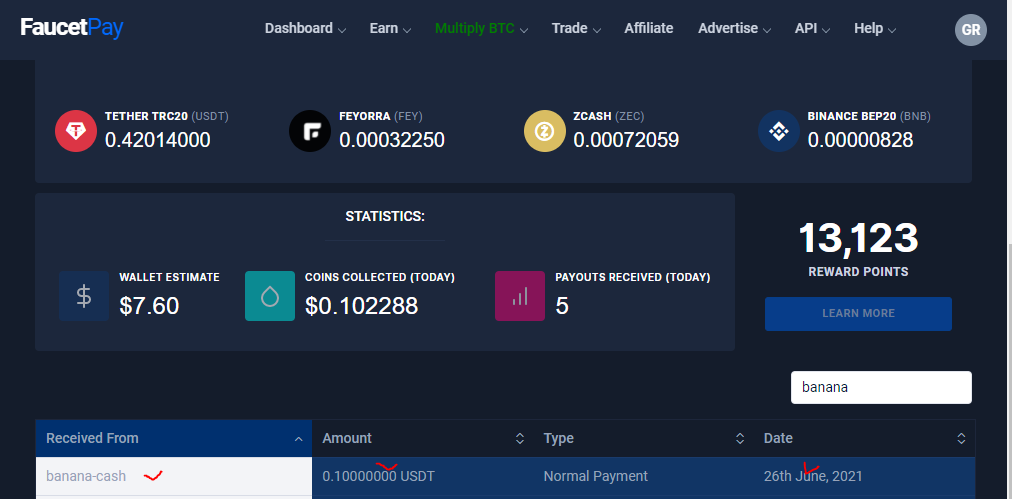The height and width of the screenshot is (499, 1012).
Task: Open the Multiply BTC dropdown
Action: 481,28
